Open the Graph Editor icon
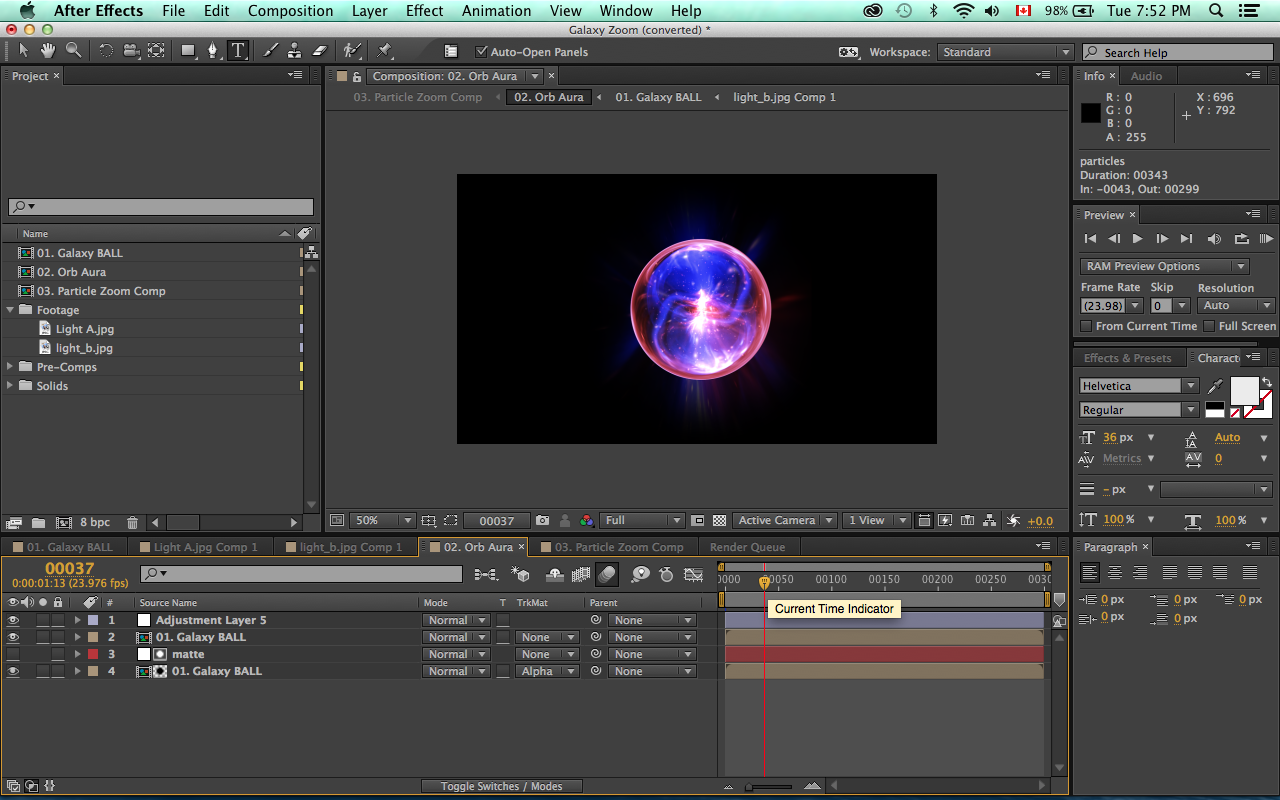Viewport: 1280px width, 800px height. tap(694, 574)
